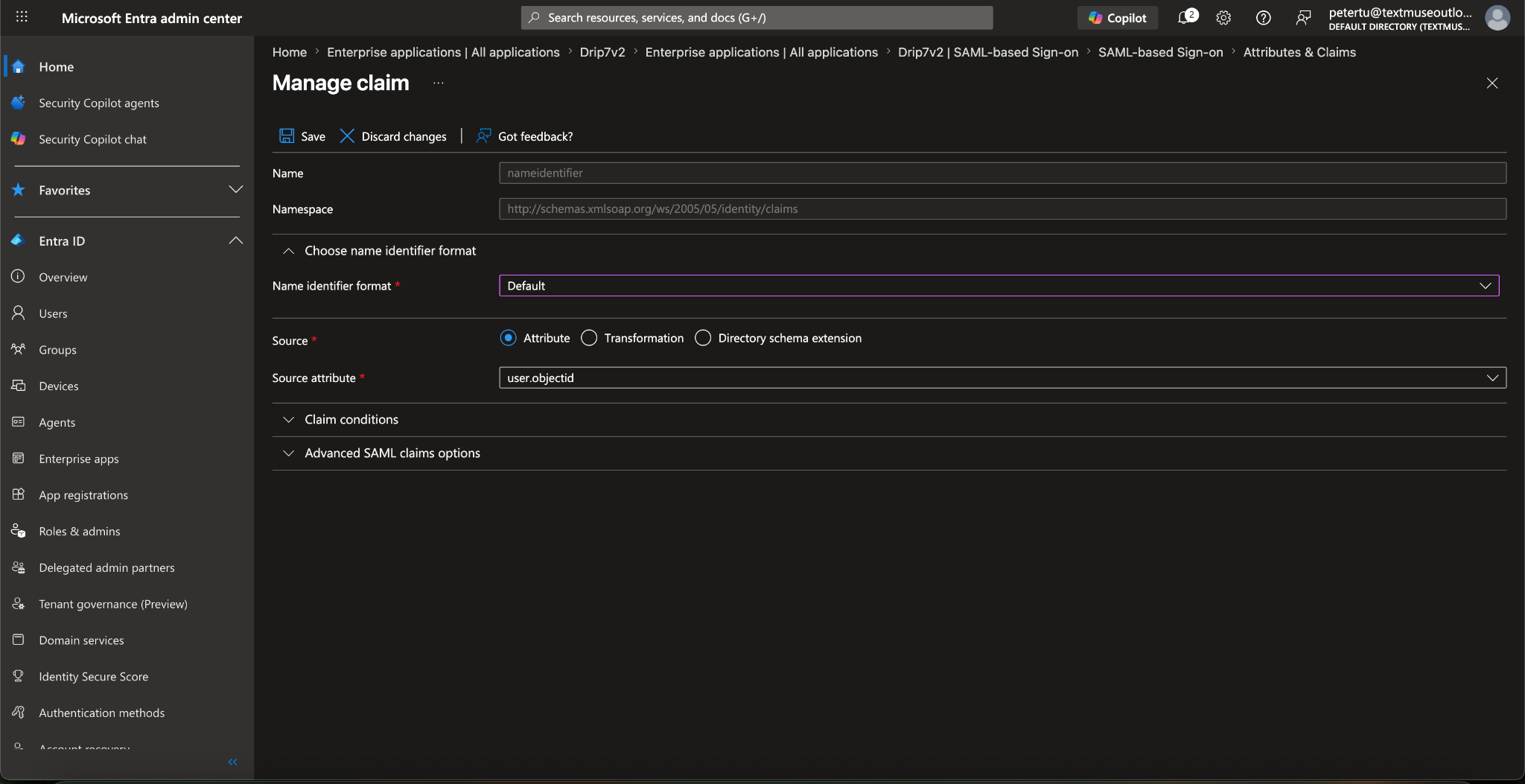Image resolution: width=1525 pixels, height=784 pixels.
Task: Click the Favorites star icon
Action: point(19,190)
